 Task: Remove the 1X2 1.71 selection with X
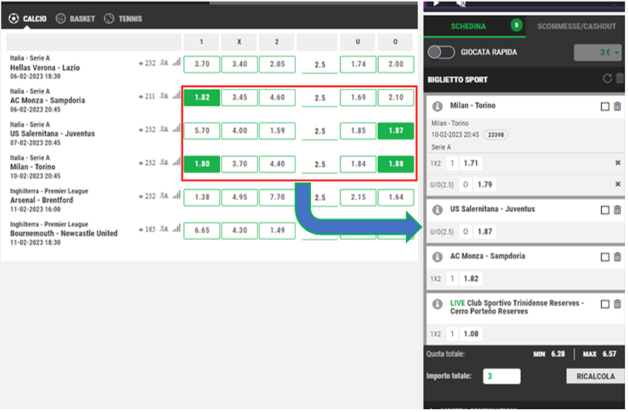(617, 162)
